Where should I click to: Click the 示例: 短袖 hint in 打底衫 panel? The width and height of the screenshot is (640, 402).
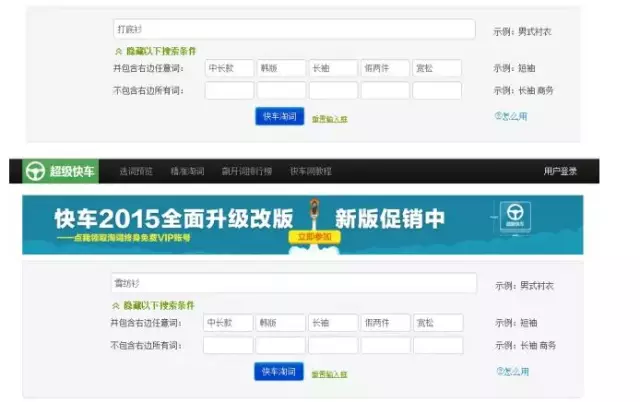(x=514, y=68)
